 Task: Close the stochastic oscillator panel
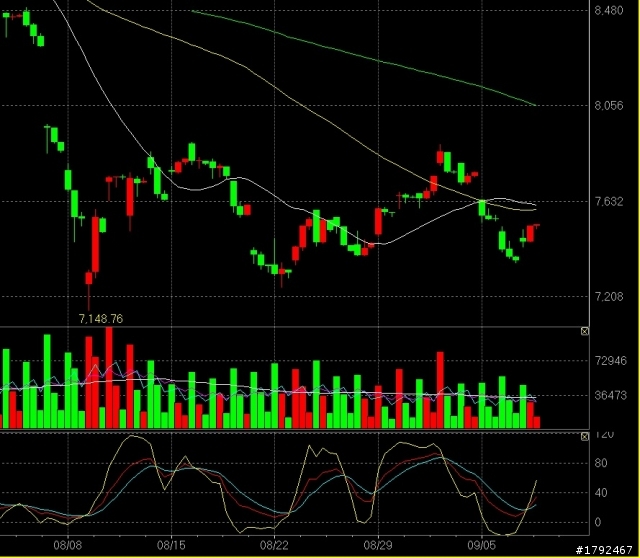tap(584, 437)
